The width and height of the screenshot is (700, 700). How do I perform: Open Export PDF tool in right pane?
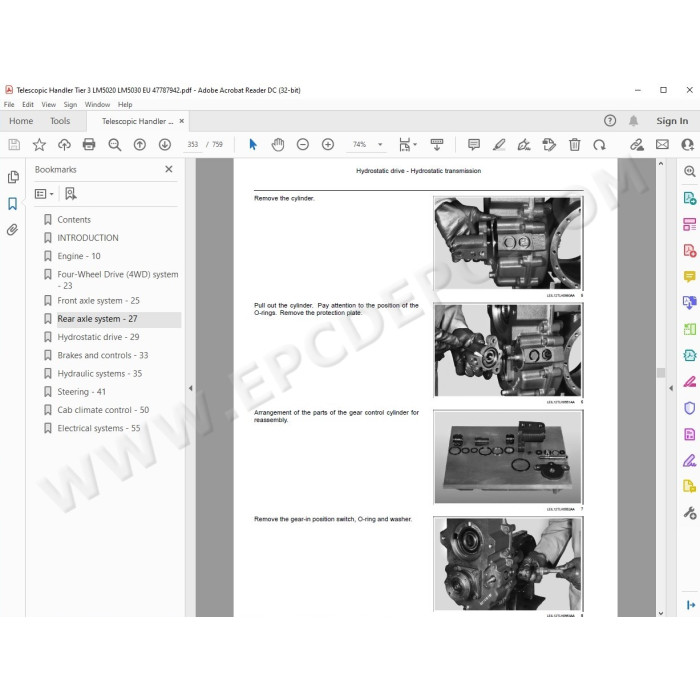click(x=690, y=197)
